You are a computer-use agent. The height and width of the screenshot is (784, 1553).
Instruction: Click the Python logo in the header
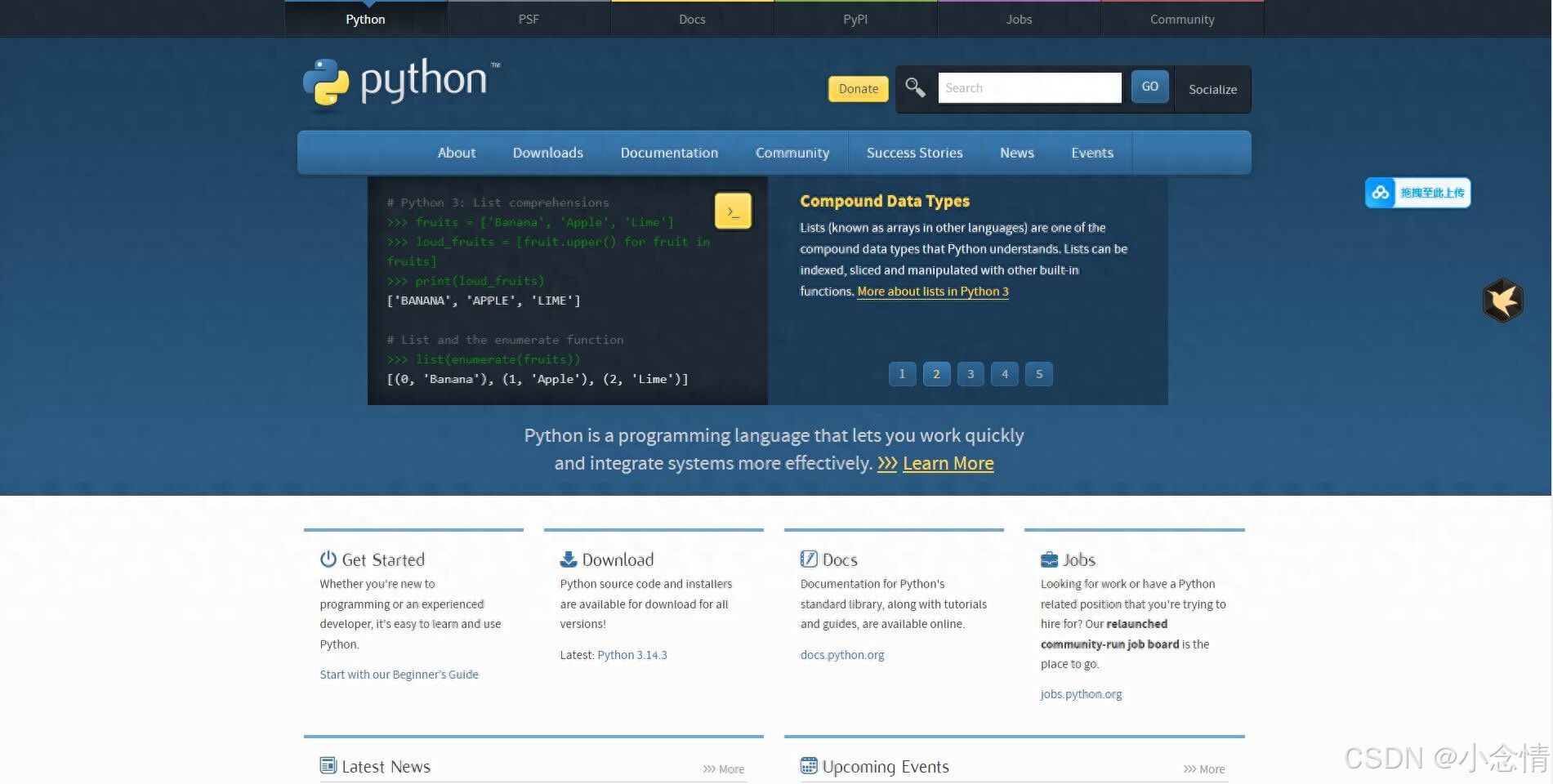401,82
